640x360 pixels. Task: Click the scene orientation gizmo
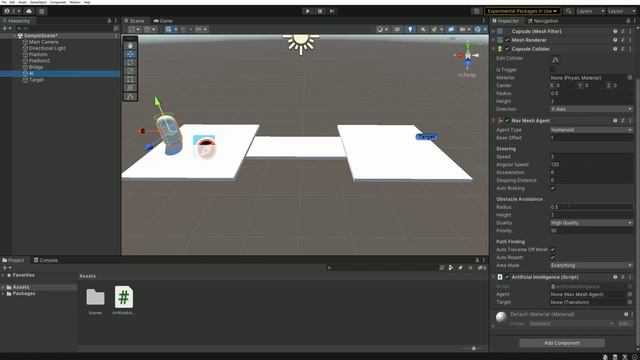[x=468, y=56]
